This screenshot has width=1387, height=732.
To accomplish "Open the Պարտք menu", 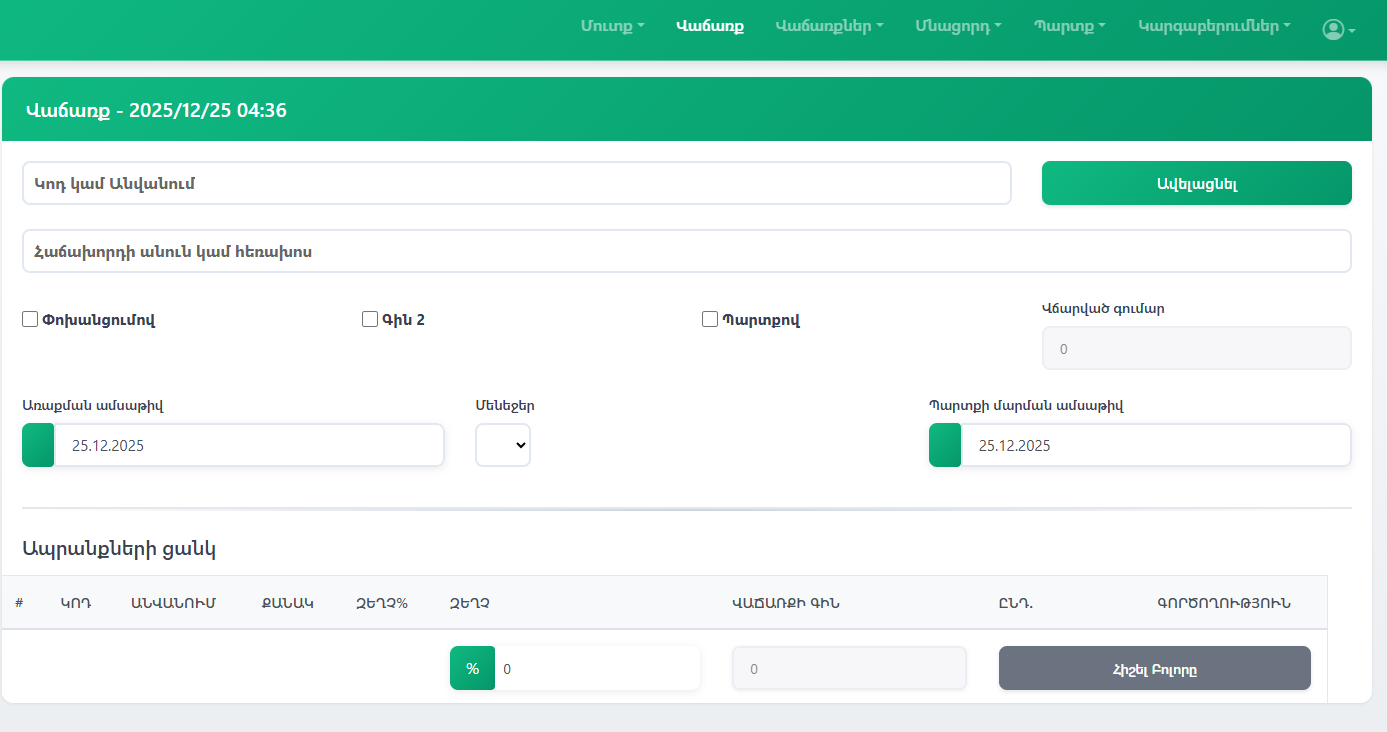I will pyautogui.click(x=1069, y=27).
